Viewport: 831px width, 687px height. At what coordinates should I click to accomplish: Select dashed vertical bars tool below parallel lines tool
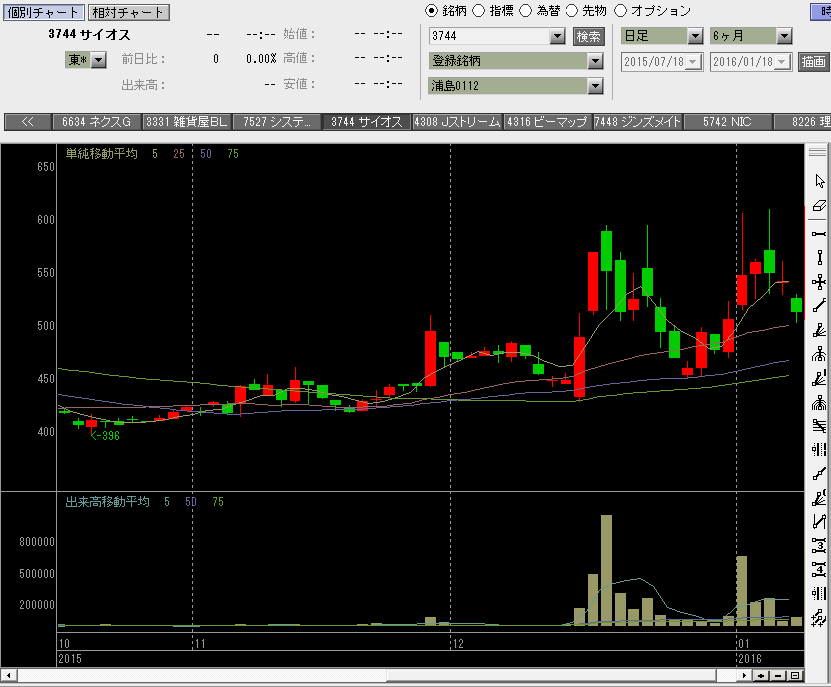coord(819,450)
